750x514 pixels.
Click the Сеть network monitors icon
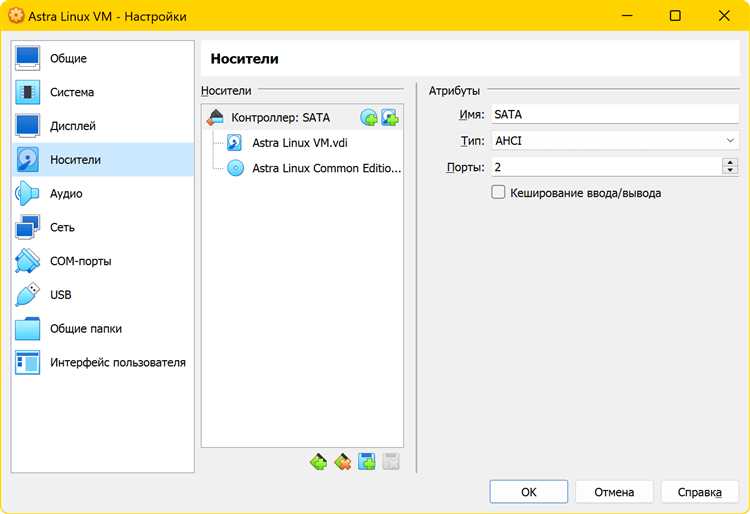click(27, 227)
